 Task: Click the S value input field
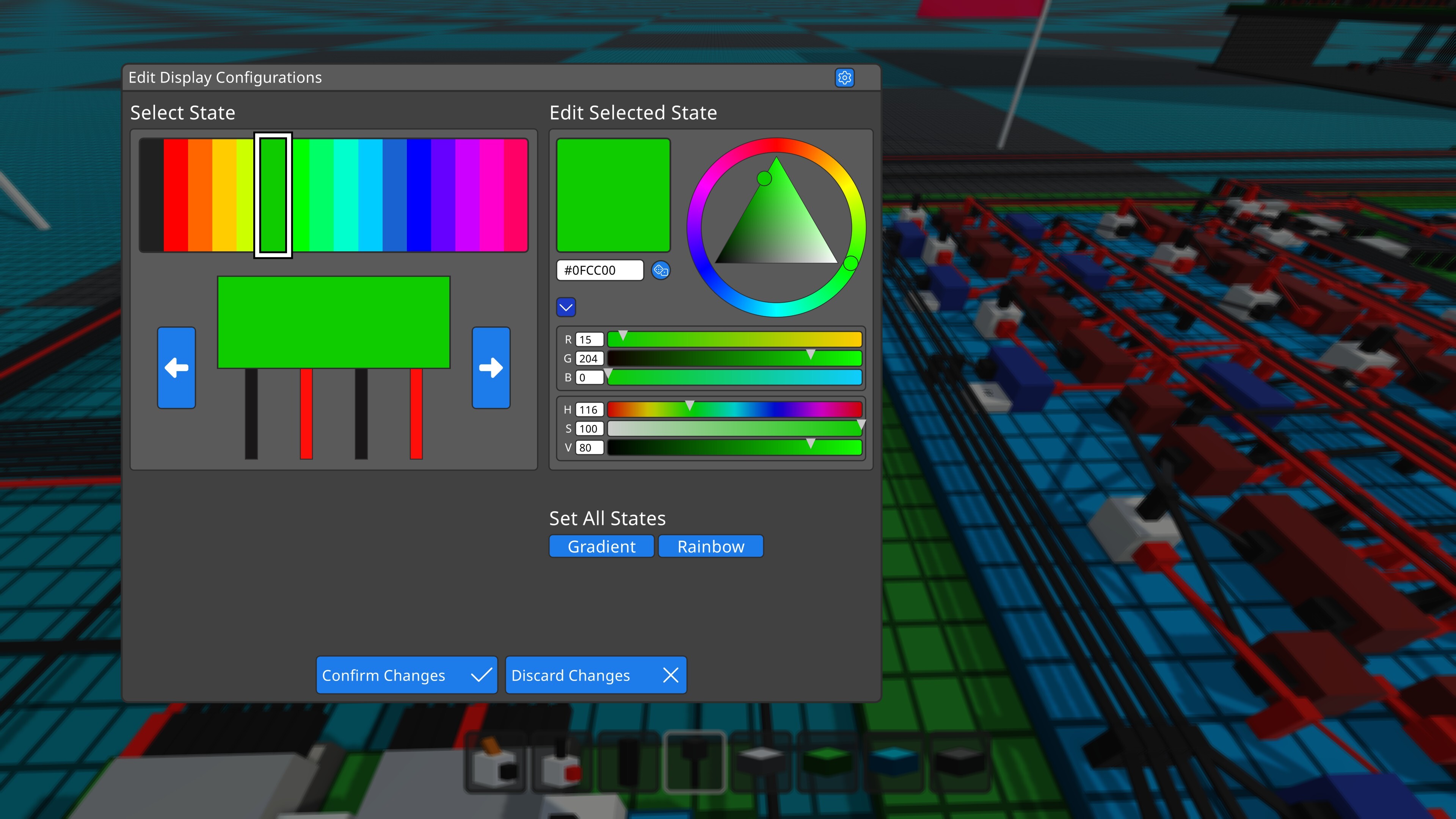point(589,428)
